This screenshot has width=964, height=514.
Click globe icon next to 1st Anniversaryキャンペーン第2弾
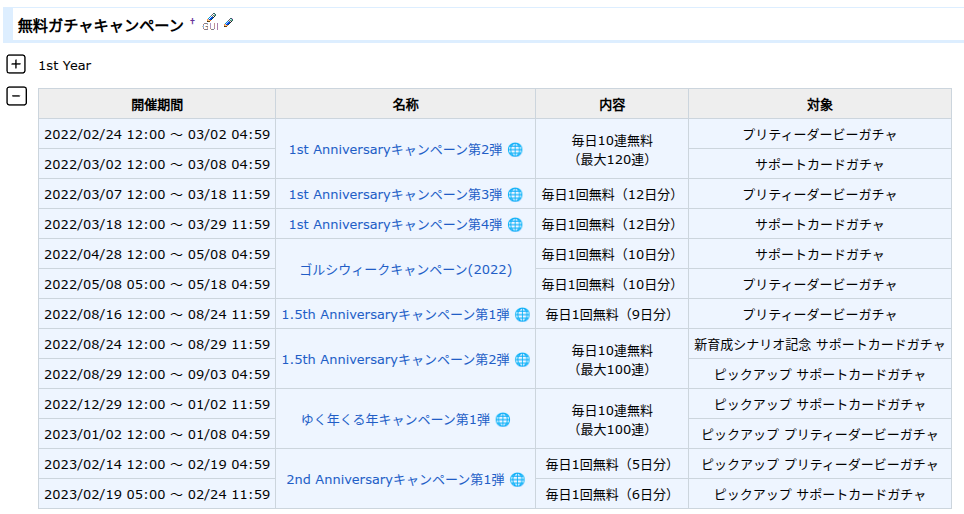pyautogui.click(x=515, y=149)
